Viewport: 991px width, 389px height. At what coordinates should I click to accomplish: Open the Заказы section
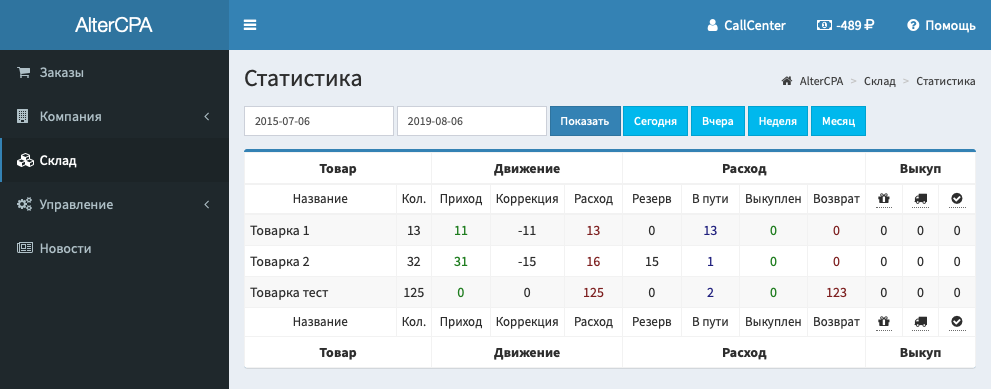click(114, 72)
